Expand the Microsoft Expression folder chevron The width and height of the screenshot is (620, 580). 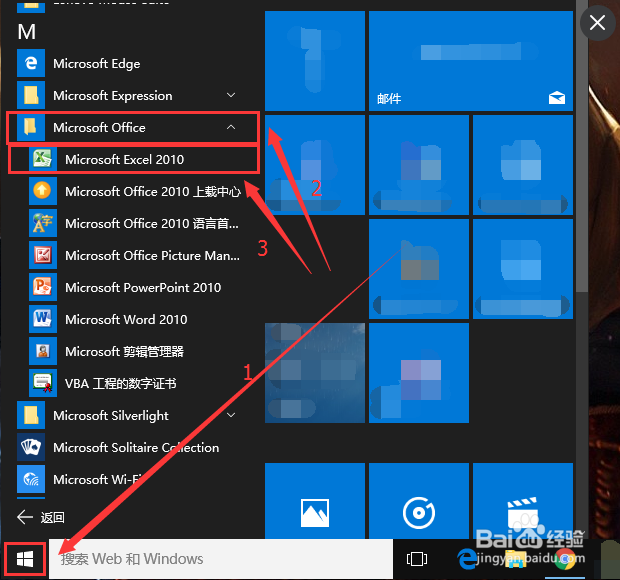coord(231,95)
